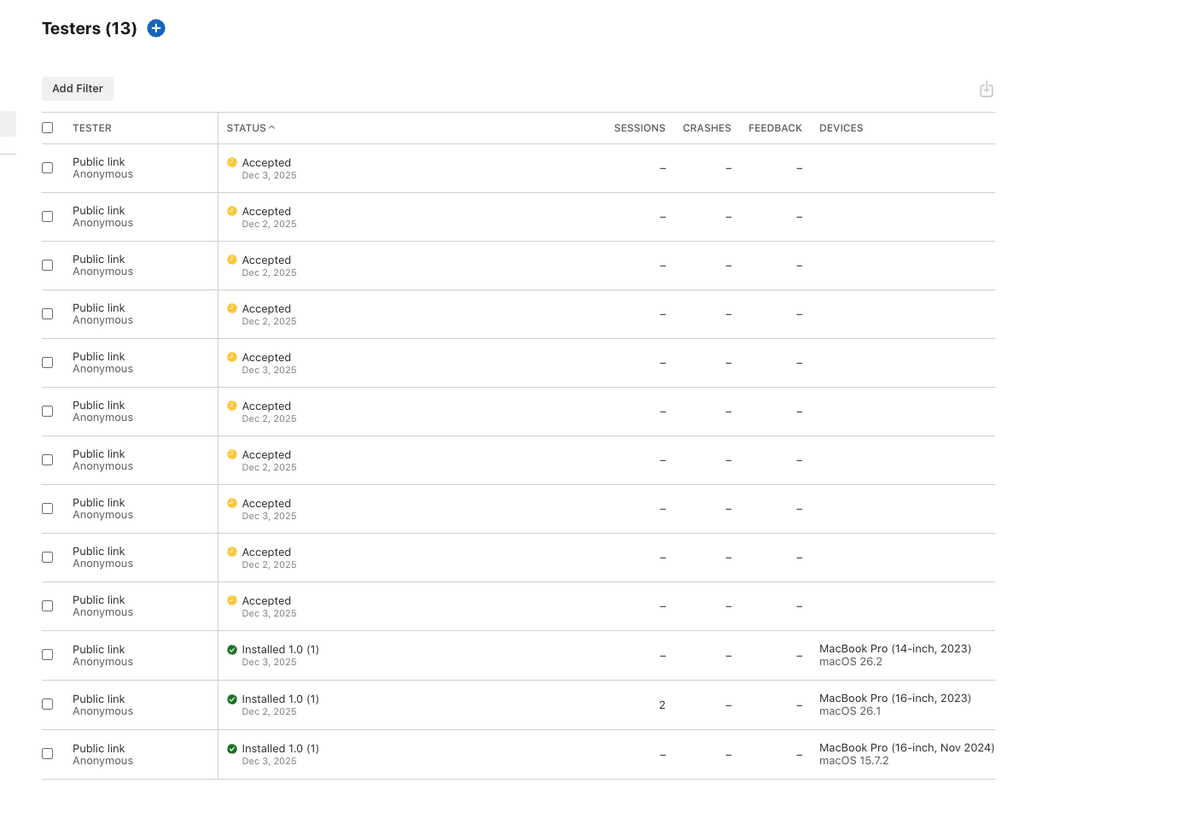
Task: Click the import/export icon above the table
Action: click(986, 89)
